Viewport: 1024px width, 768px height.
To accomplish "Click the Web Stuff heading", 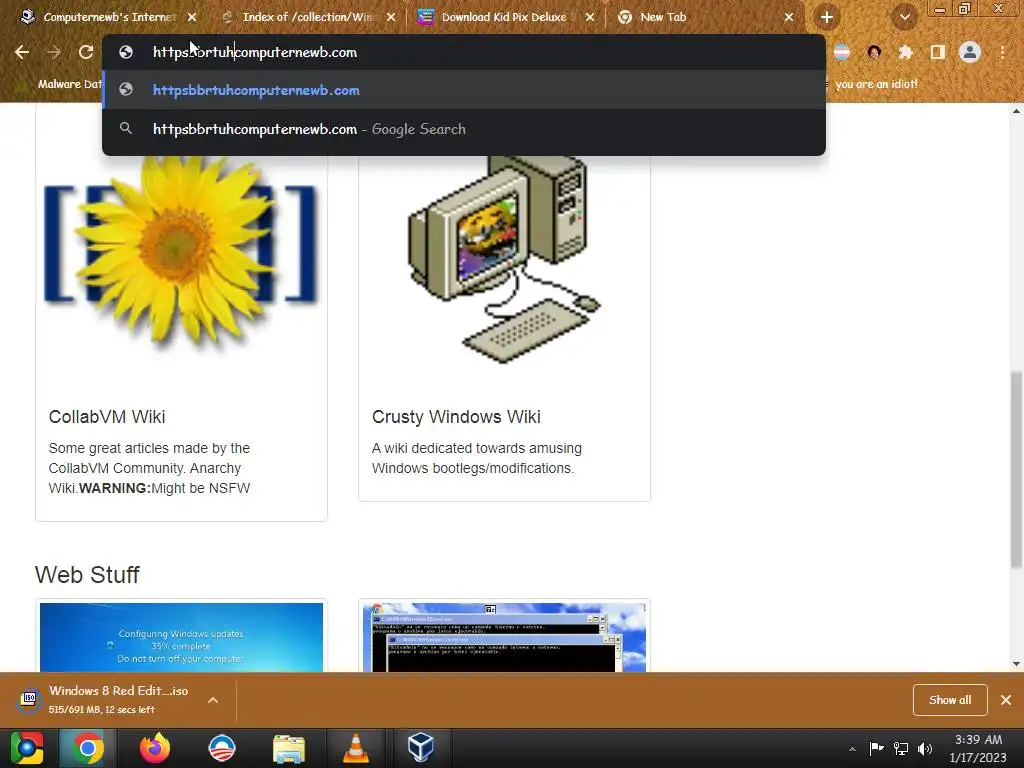I will click(x=87, y=575).
